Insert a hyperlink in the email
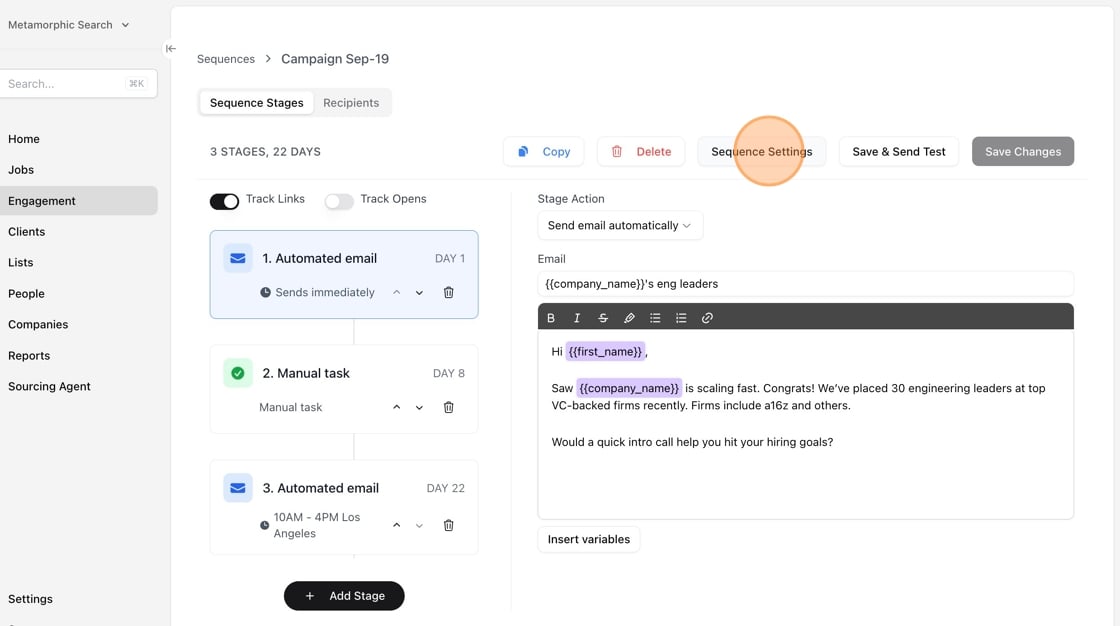This screenshot has width=1120, height=626. click(x=707, y=318)
